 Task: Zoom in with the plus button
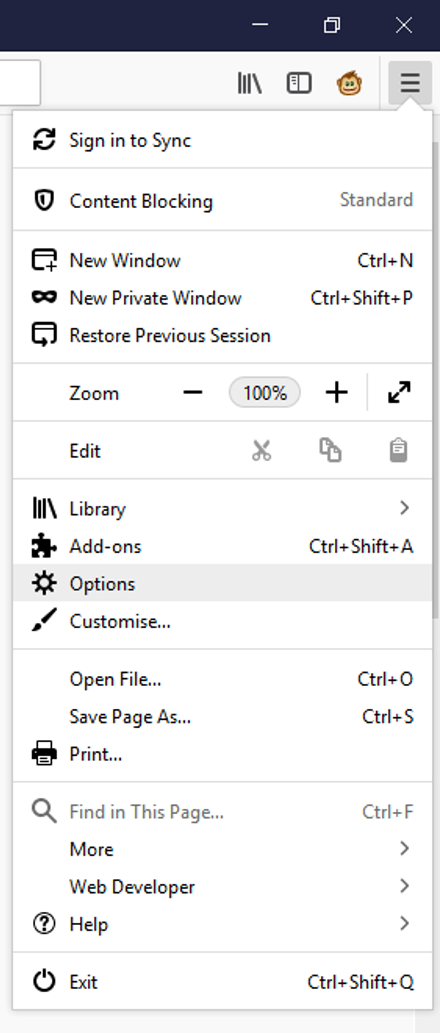[337, 393]
